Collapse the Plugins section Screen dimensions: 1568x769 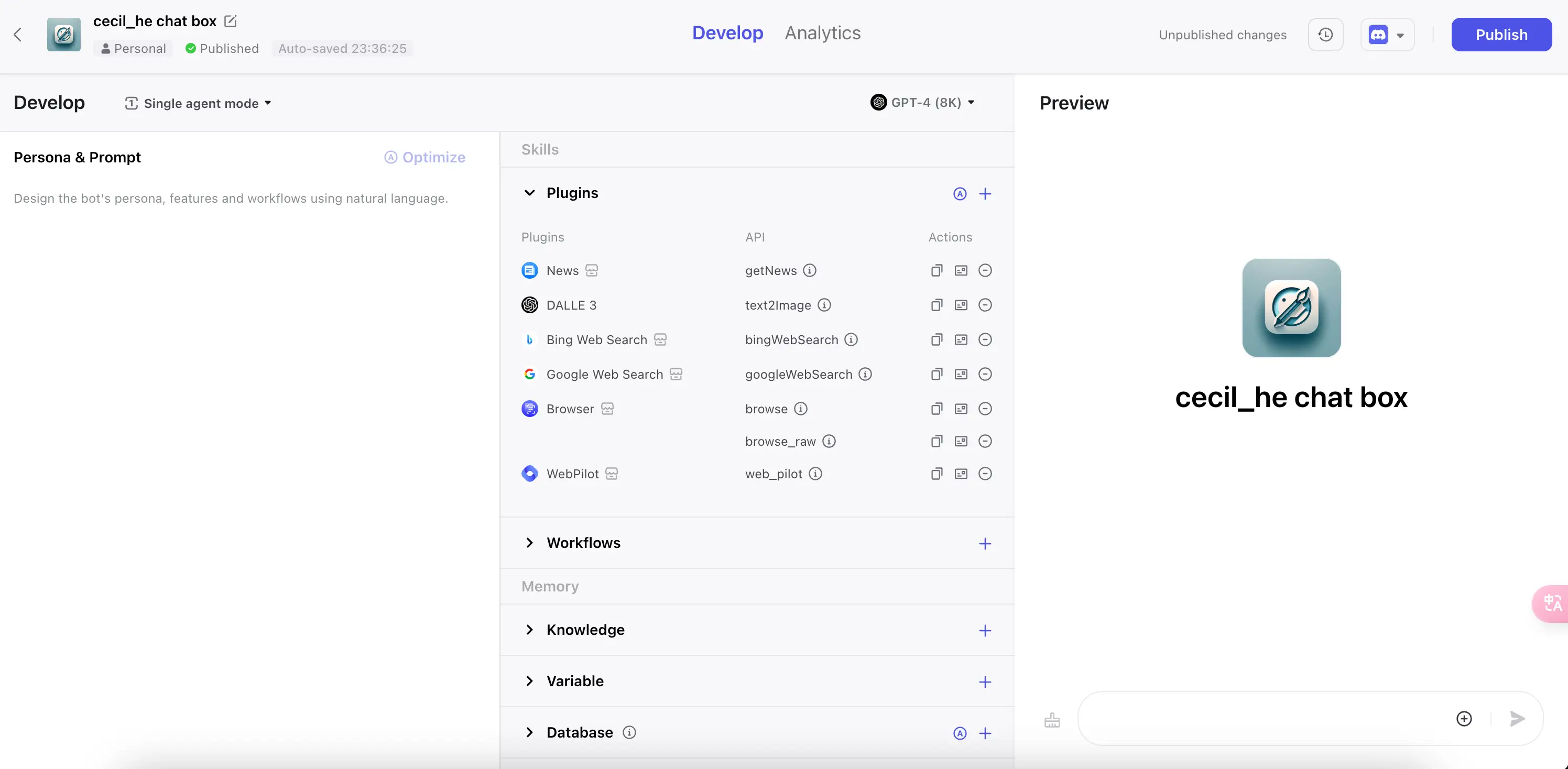[x=529, y=193]
